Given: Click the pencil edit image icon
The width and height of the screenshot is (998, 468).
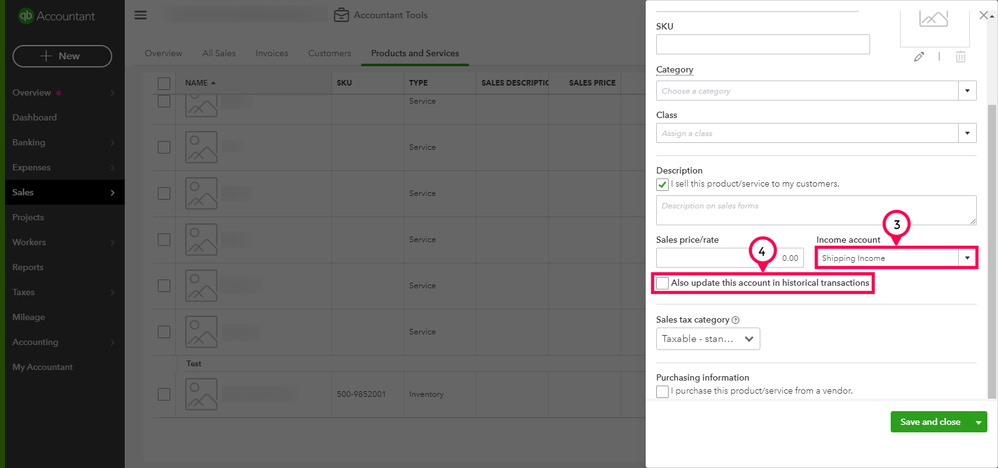Looking at the screenshot, I should [x=919, y=57].
